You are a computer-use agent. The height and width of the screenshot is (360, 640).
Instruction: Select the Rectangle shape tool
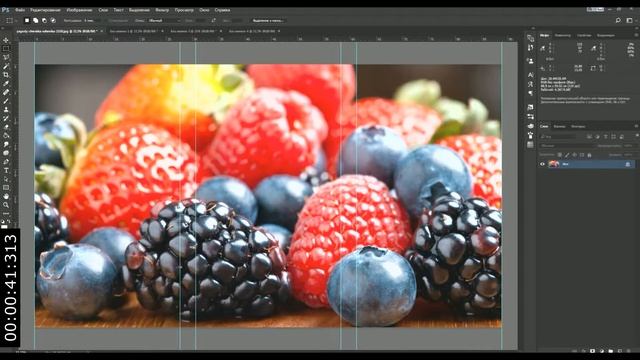click(6, 187)
